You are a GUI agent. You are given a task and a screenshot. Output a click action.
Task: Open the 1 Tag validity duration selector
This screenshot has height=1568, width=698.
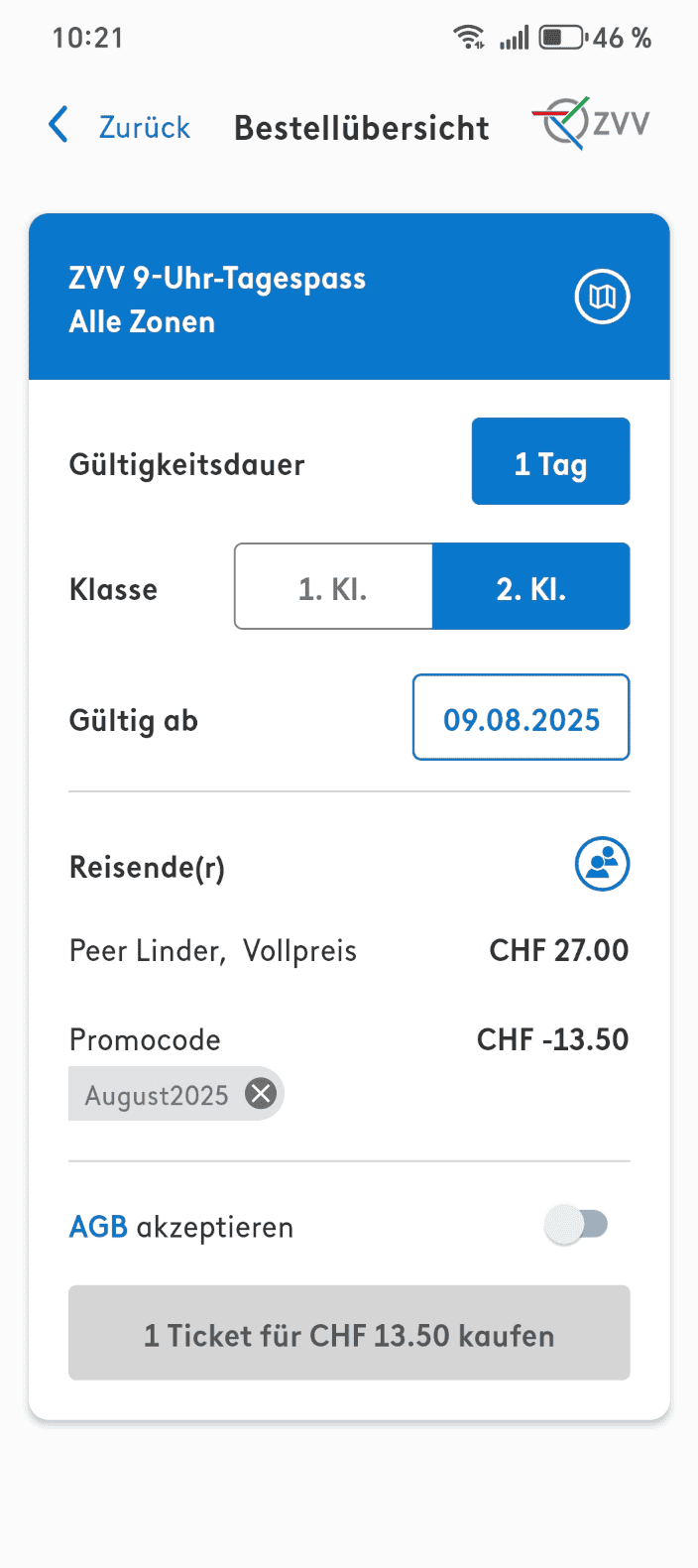(x=550, y=462)
